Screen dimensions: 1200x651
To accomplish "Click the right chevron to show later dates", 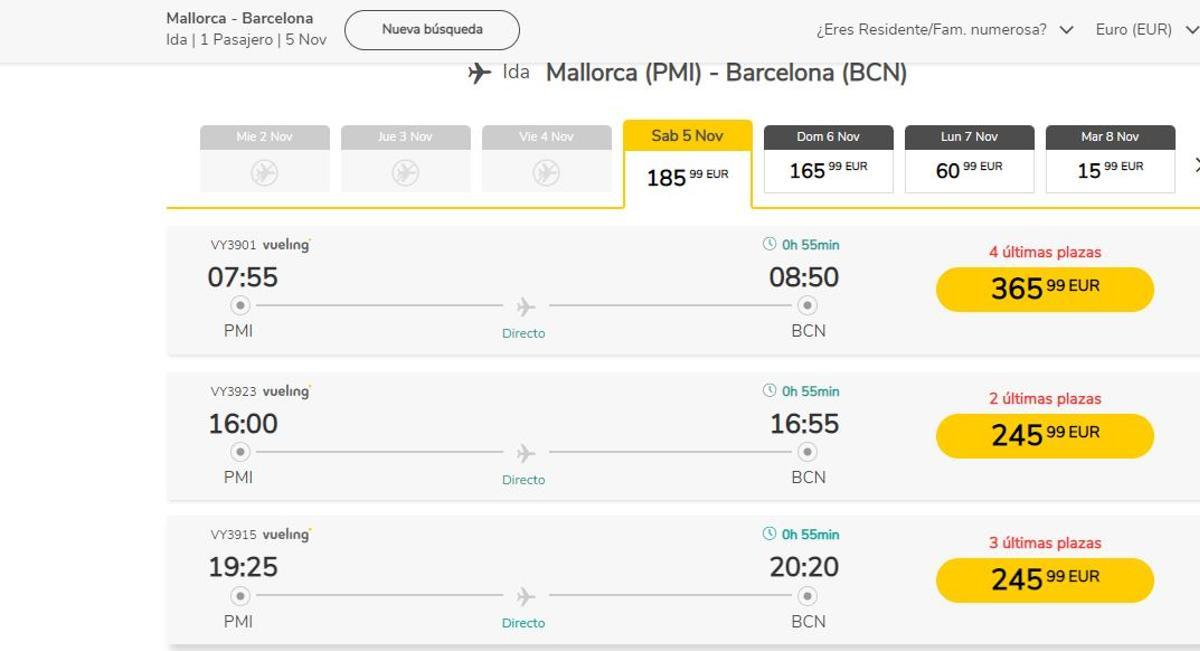I will click(1195, 165).
